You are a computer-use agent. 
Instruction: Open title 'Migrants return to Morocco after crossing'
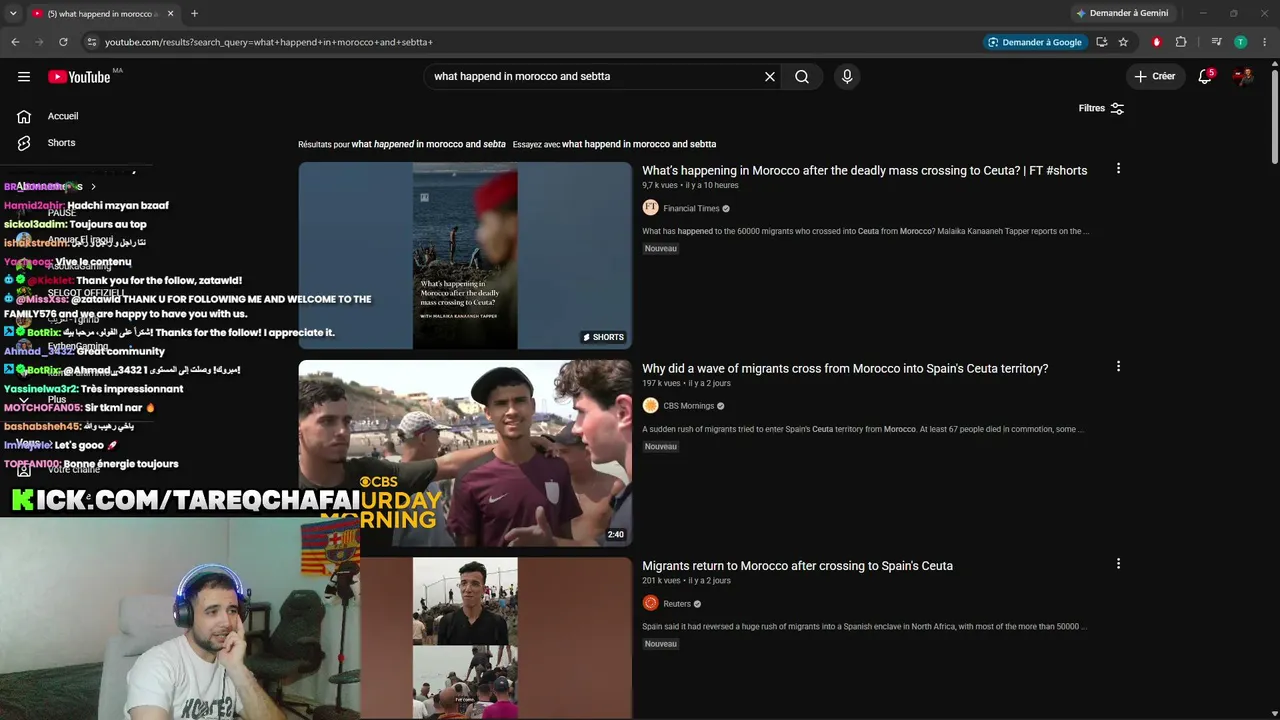(x=797, y=566)
